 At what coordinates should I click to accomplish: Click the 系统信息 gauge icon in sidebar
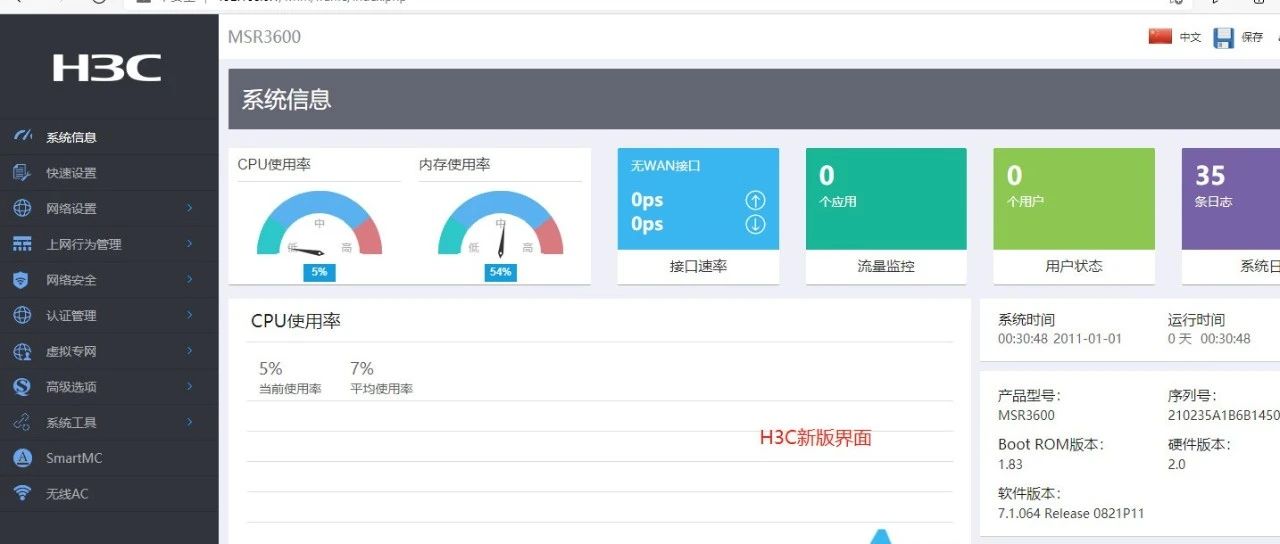[x=22, y=137]
